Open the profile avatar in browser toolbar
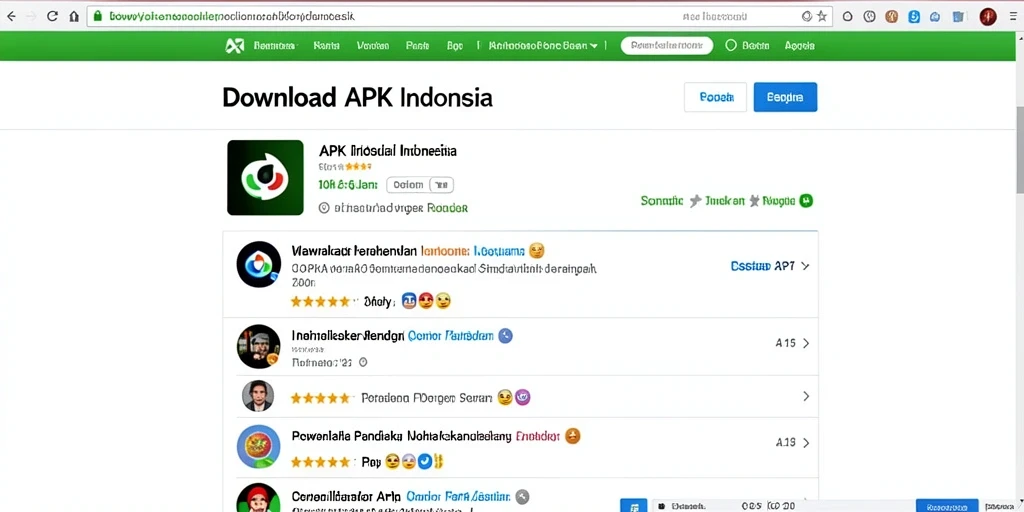The image size is (1024, 512). pos(988,16)
